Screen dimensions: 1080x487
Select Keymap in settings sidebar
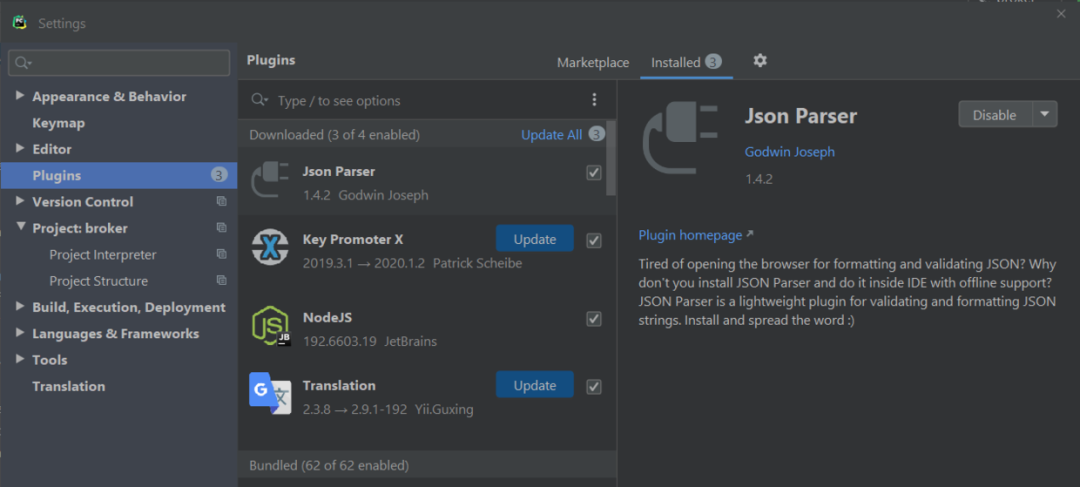pyautogui.click(x=59, y=123)
